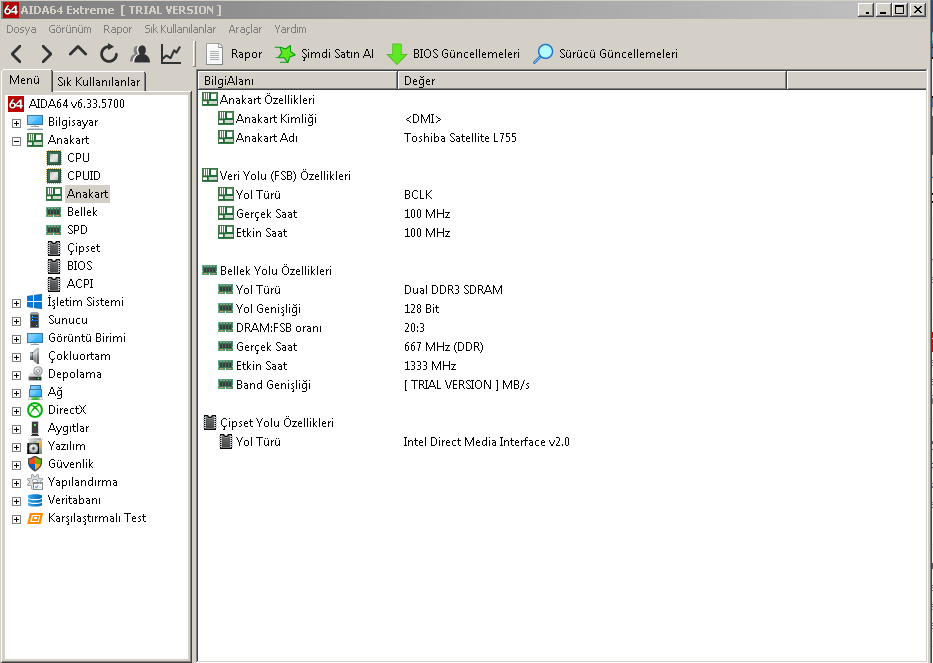Expand the Güvenlik tree node
933x663 pixels.
pos(16,465)
